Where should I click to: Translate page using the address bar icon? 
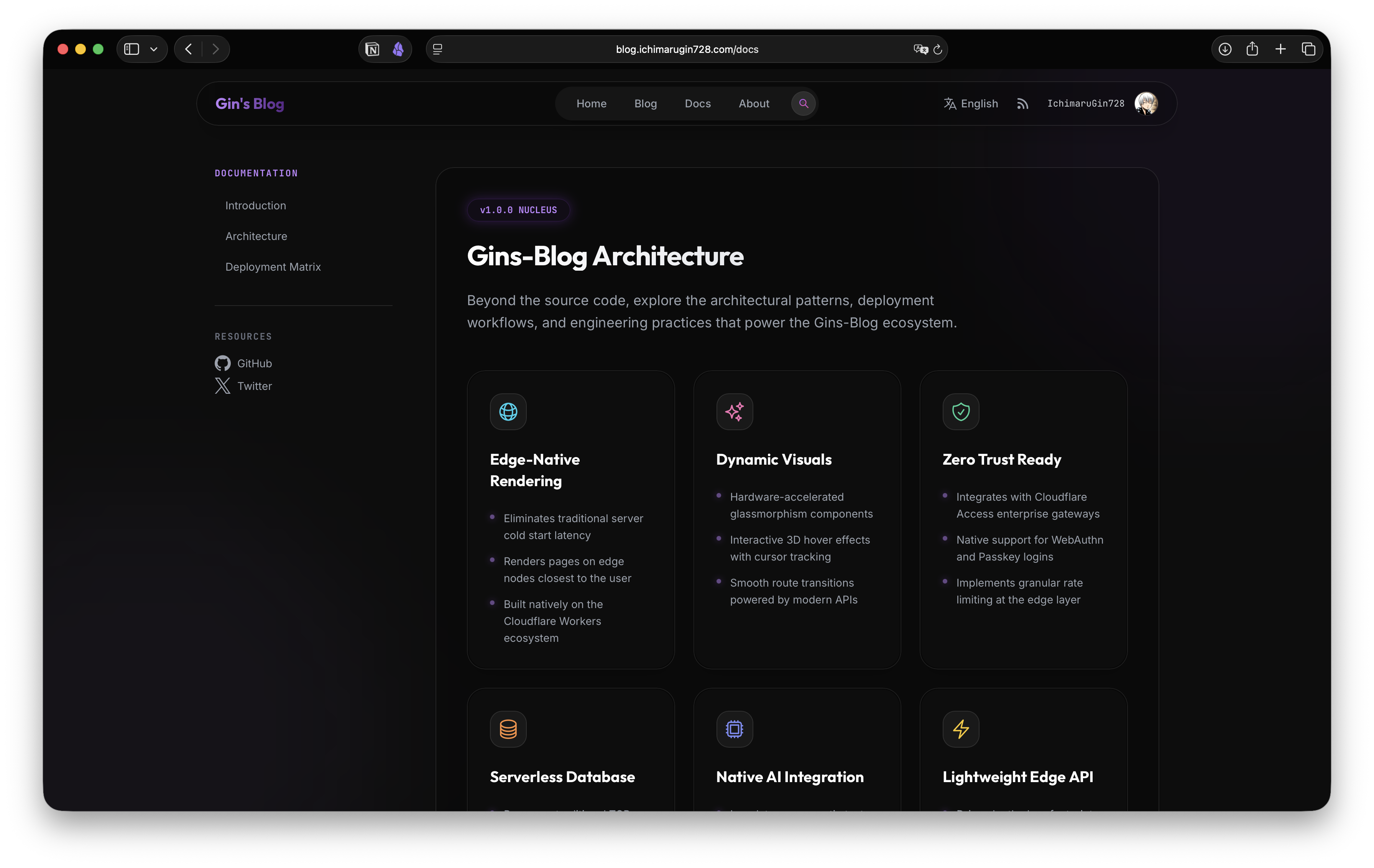[920, 49]
